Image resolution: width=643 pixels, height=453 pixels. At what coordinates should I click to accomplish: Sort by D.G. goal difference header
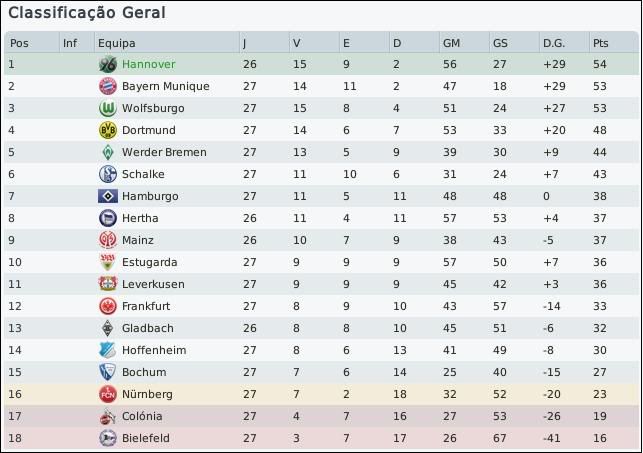553,43
